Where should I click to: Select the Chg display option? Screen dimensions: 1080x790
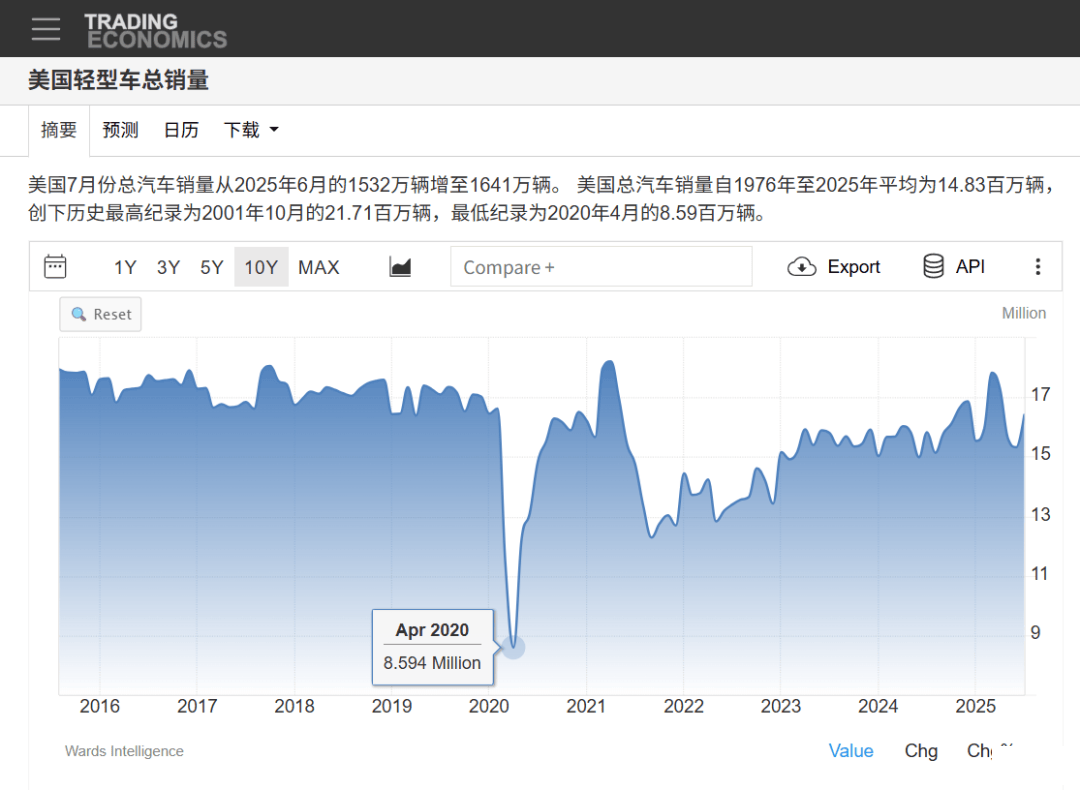coord(921,751)
